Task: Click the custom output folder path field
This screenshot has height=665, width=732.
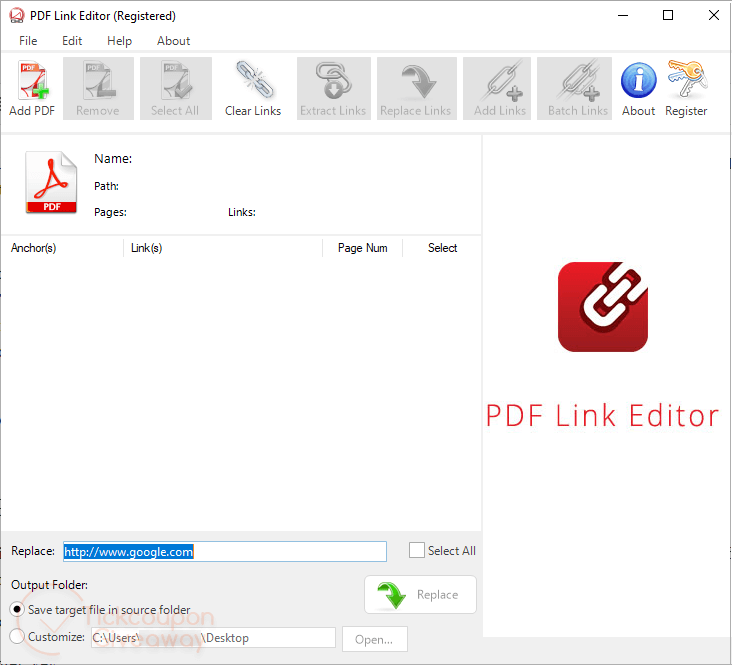Action: coord(213,637)
